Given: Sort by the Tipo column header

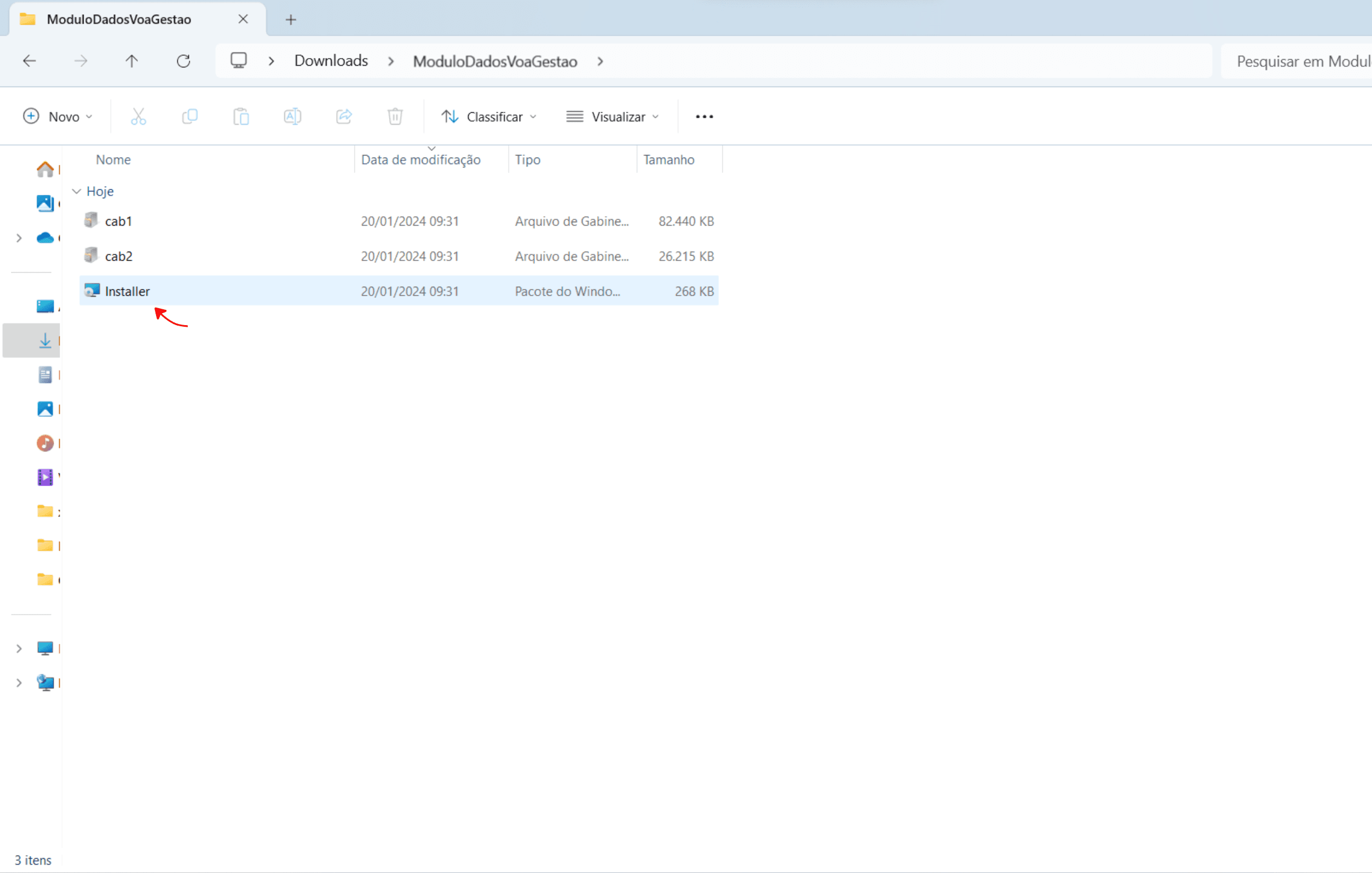Looking at the screenshot, I should [528, 159].
